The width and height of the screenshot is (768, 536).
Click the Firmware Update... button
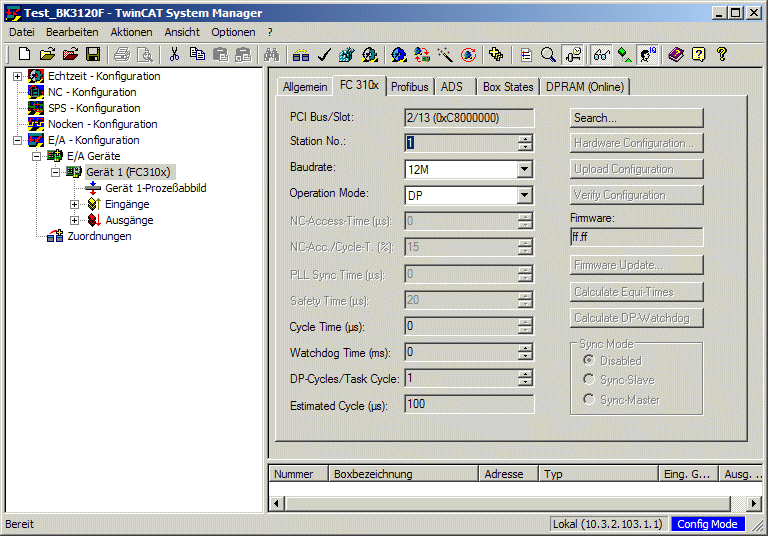(637, 265)
